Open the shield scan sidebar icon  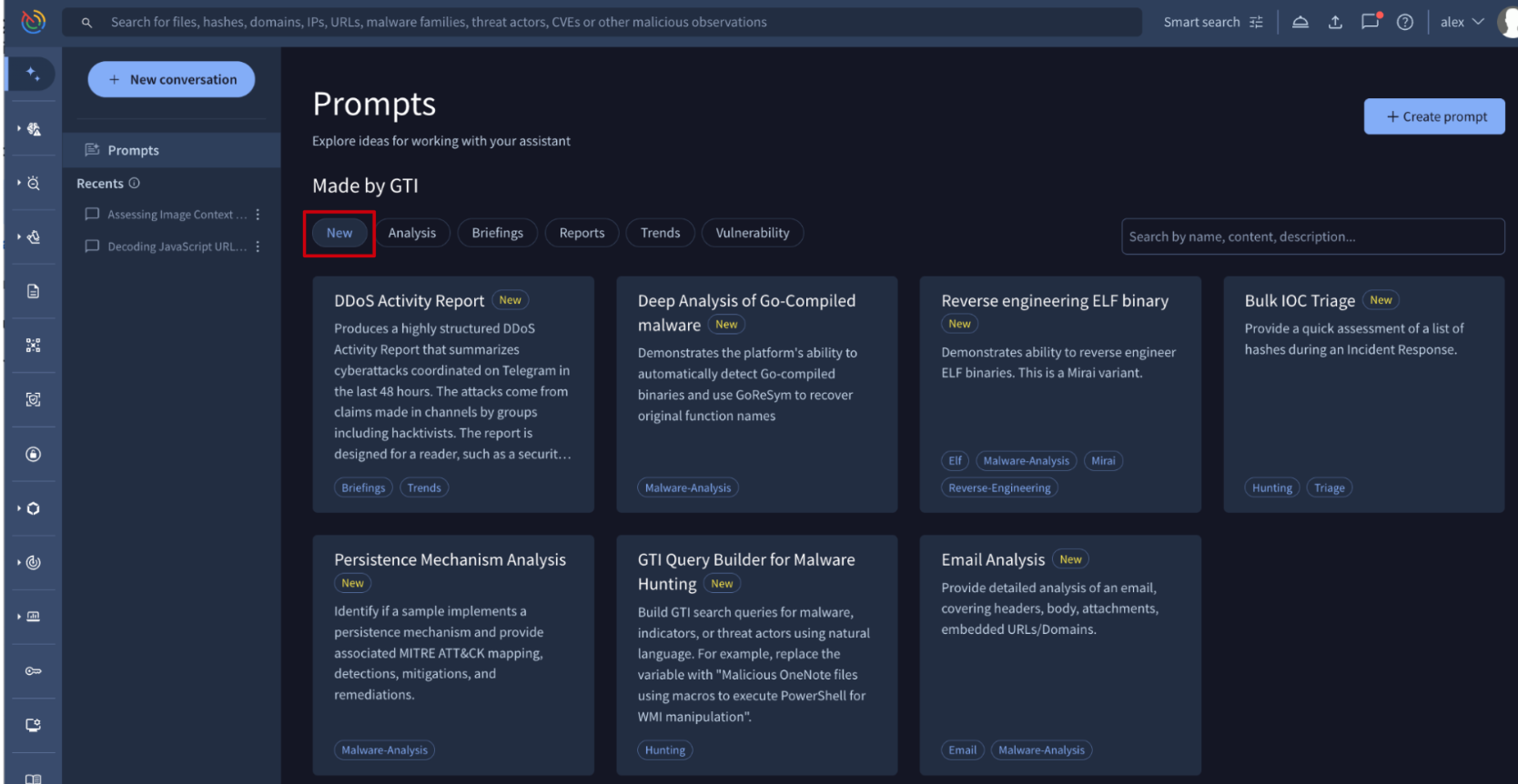34,399
